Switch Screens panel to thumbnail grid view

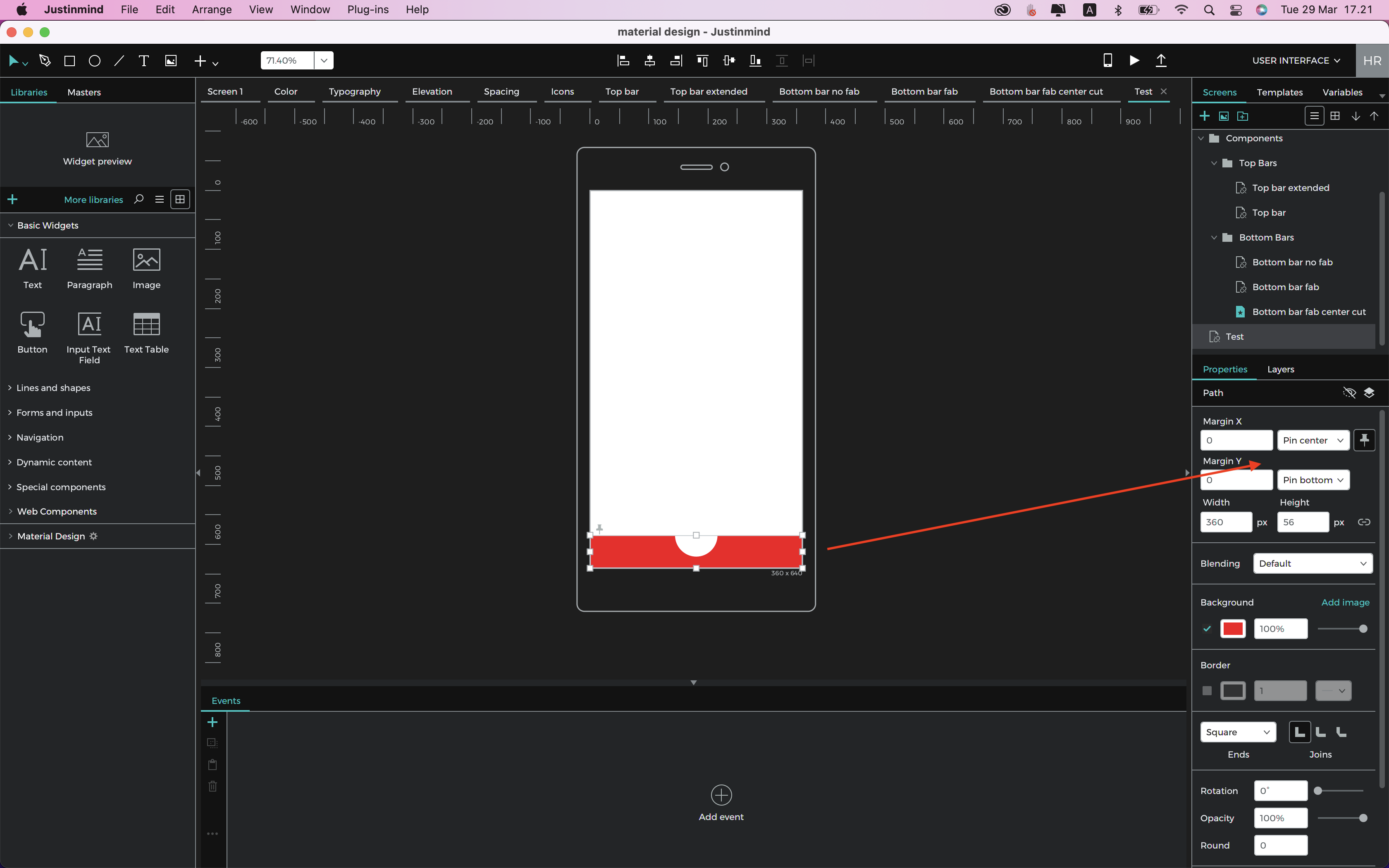(x=1335, y=116)
